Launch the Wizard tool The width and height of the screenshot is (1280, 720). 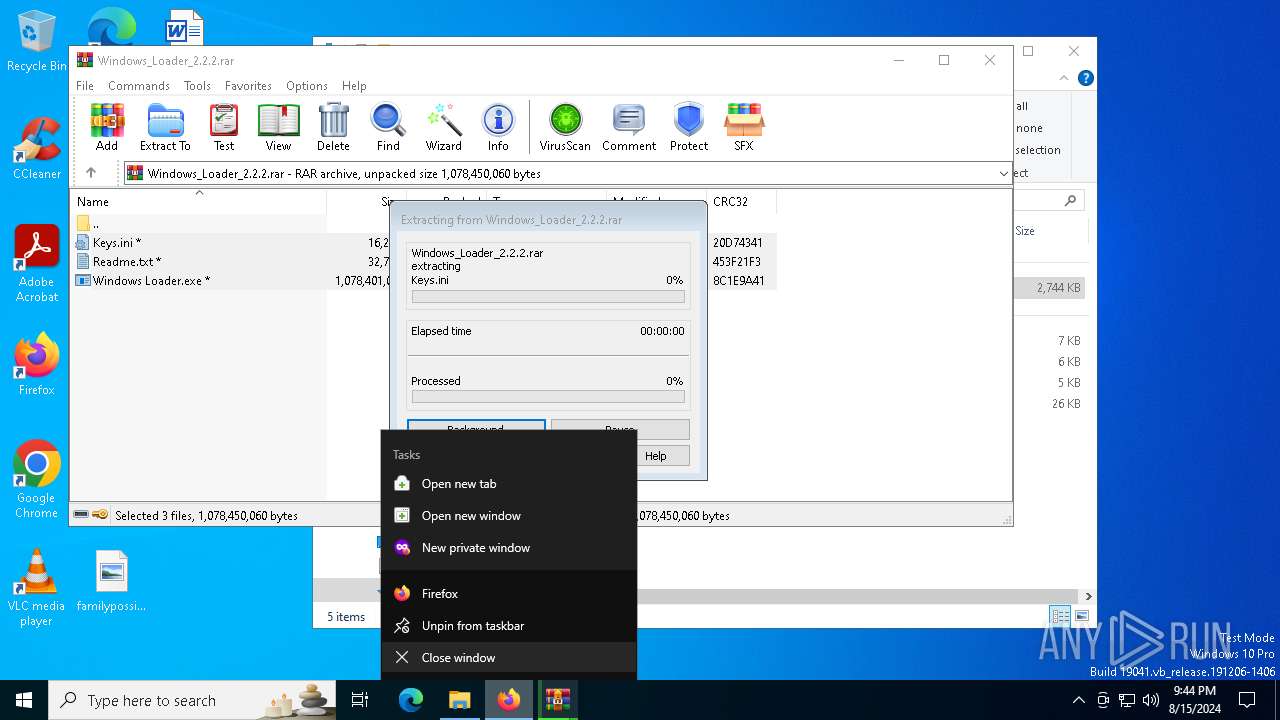coord(443,127)
